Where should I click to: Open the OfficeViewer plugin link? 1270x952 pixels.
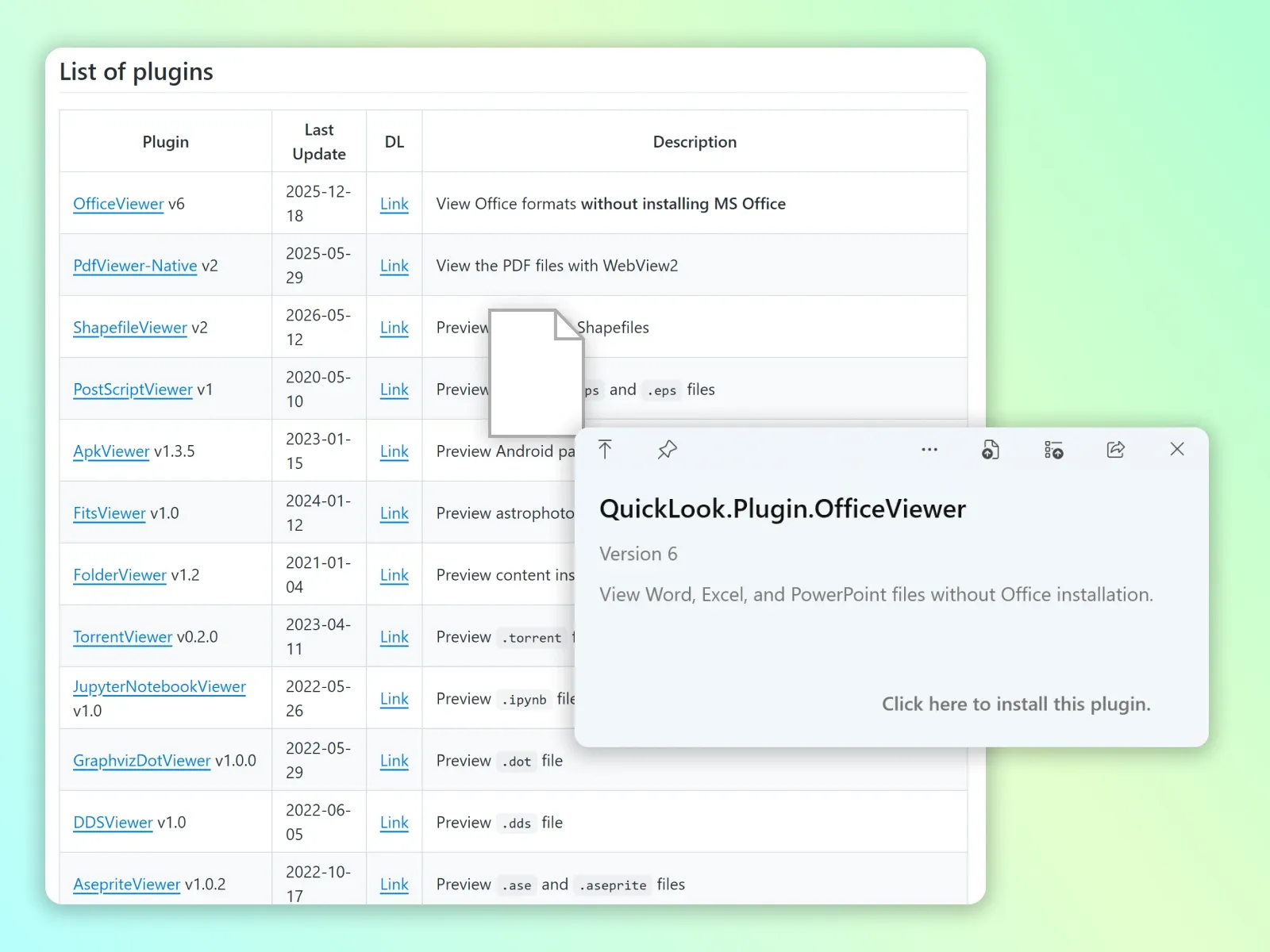[118, 204]
